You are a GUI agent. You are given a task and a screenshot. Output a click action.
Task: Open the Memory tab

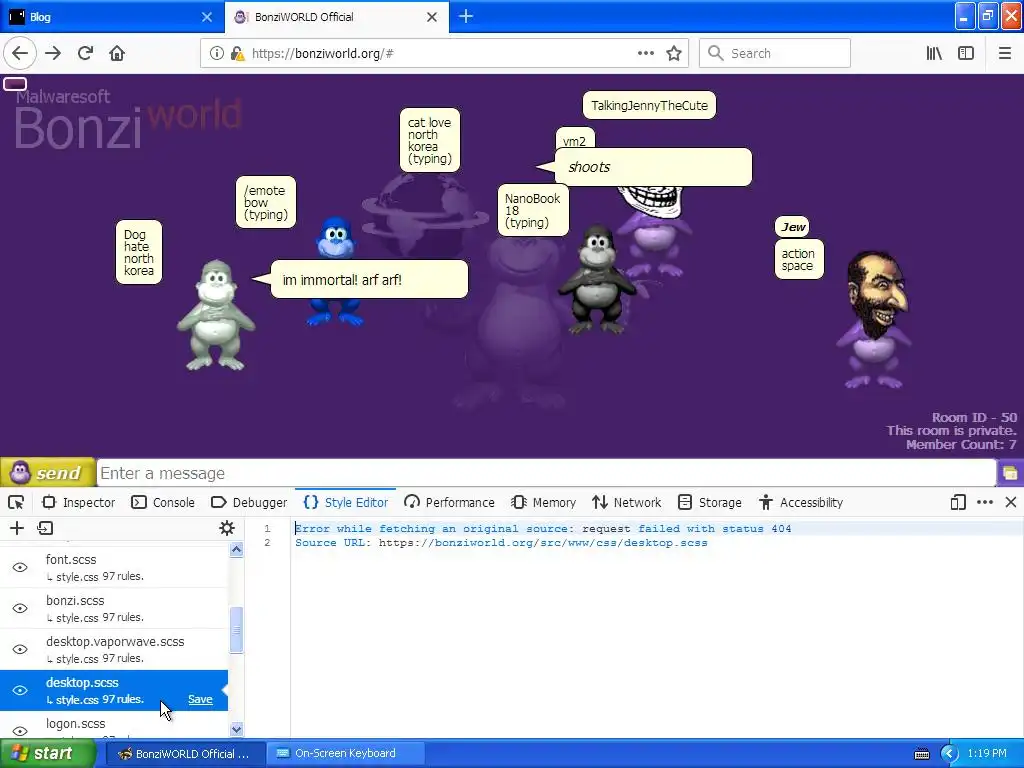point(544,502)
